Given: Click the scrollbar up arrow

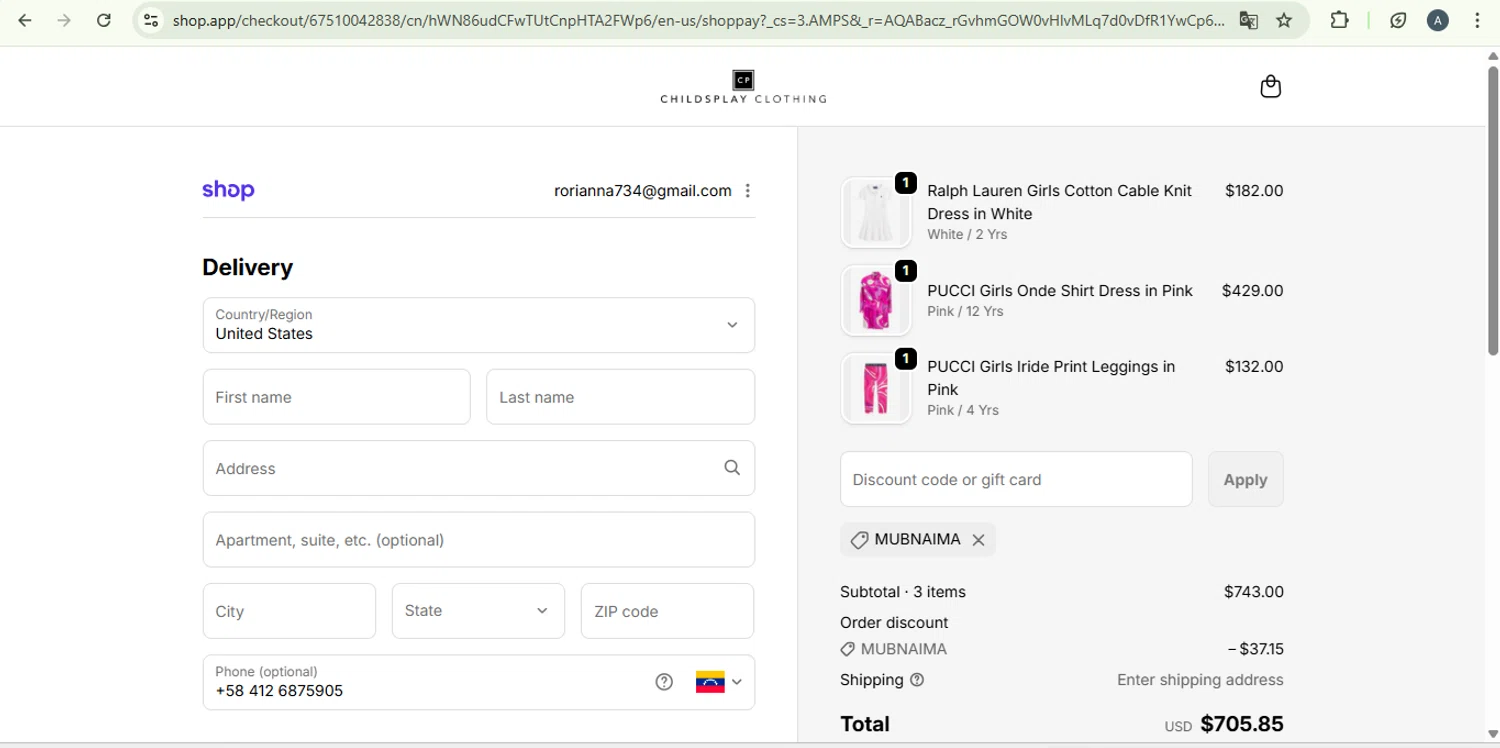Looking at the screenshot, I should point(1492,55).
